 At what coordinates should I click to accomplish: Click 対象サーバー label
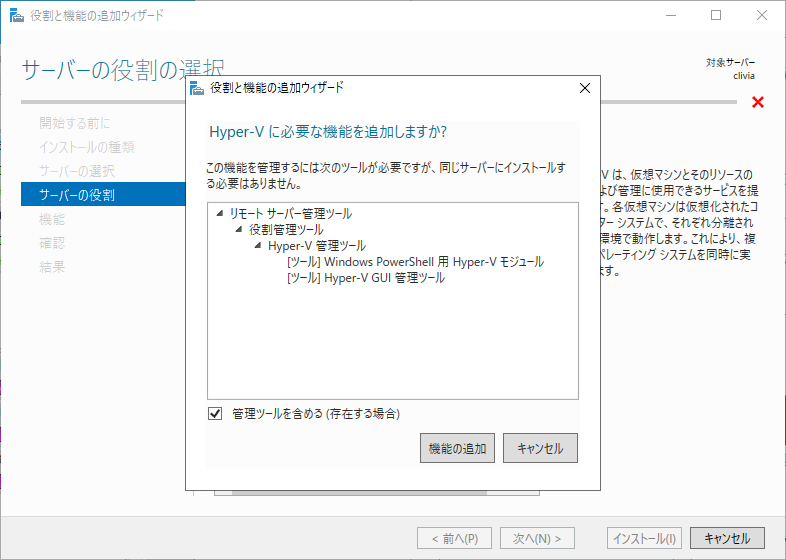730,63
